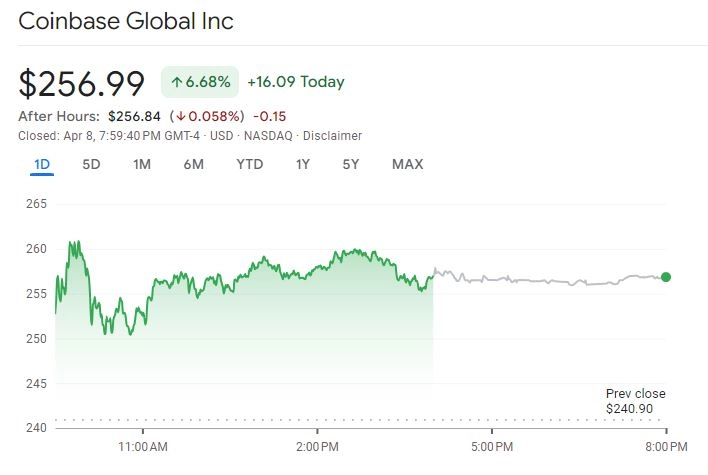Click the 11:00 AM axis marker

click(x=143, y=447)
